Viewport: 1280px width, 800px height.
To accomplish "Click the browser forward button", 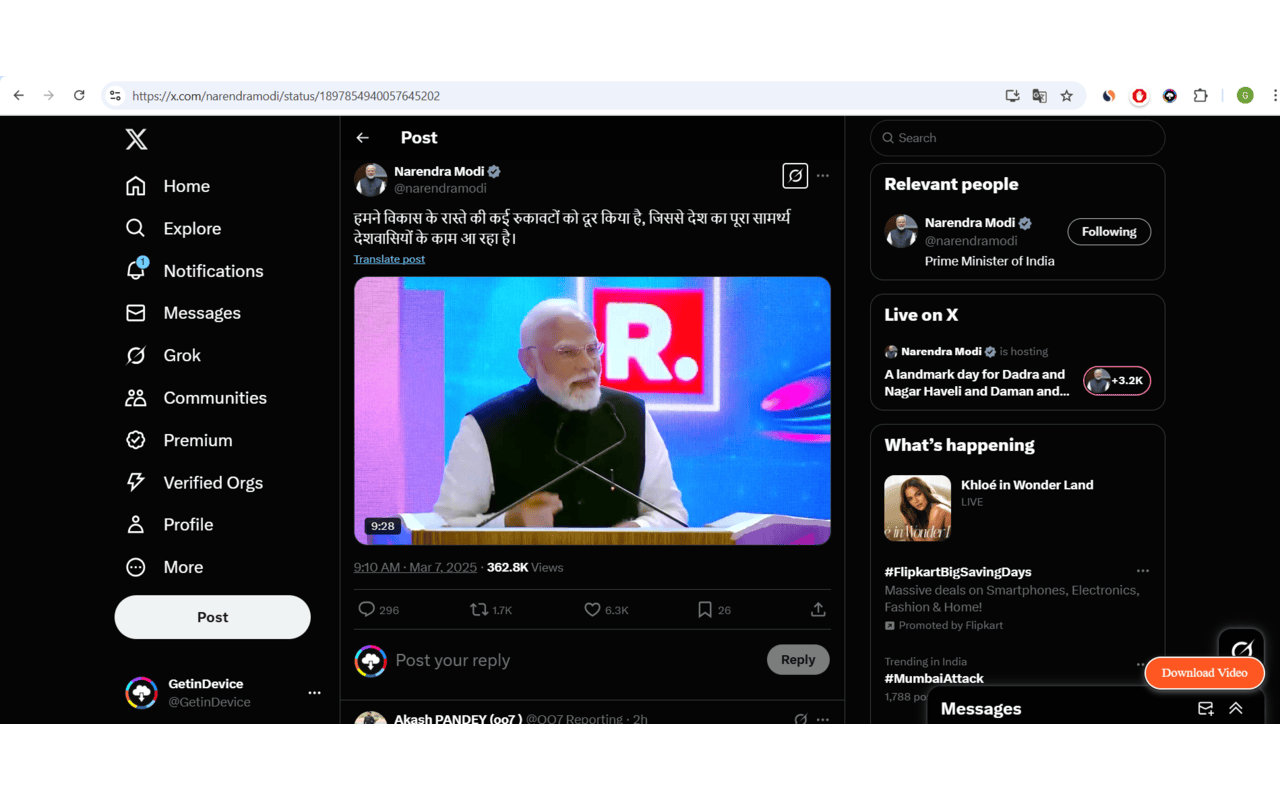I will [x=48, y=96].
